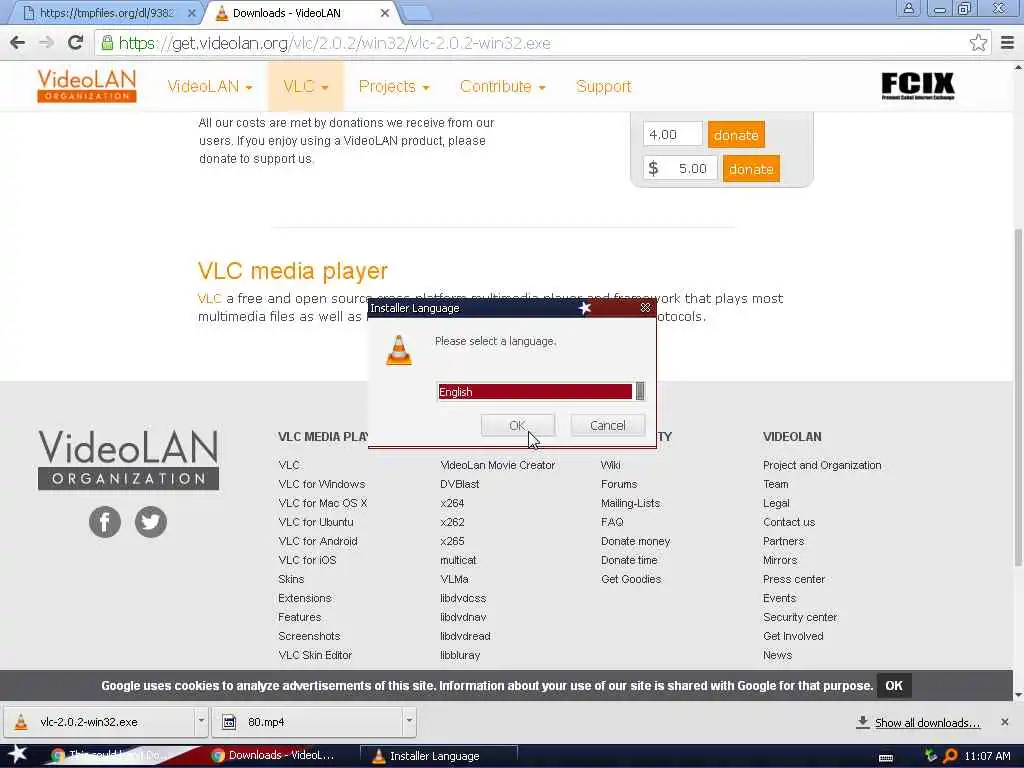This screenshot has height=768, width=1024.
Task: Click the Chrome user profile icon
Action: point(908,9)
